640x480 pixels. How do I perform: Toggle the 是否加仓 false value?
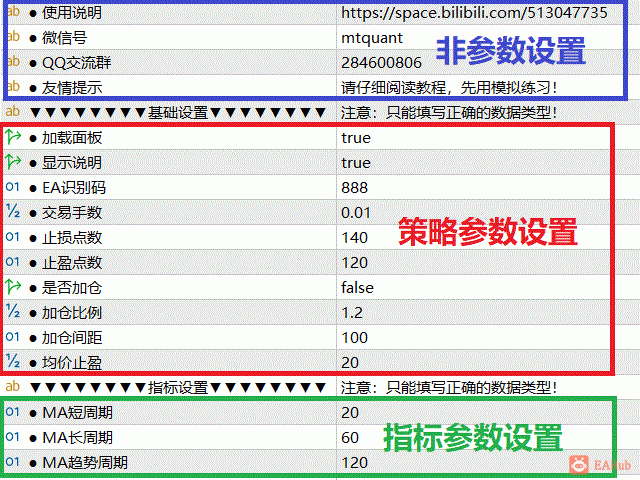pos(358,287)
